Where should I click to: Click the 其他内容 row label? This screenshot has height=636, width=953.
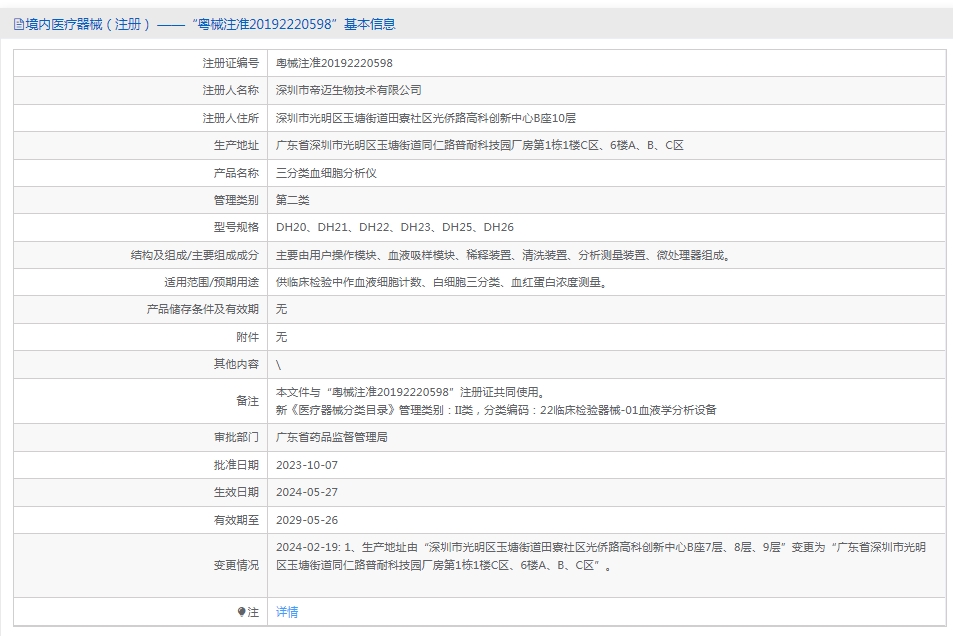tap(236, 364)
